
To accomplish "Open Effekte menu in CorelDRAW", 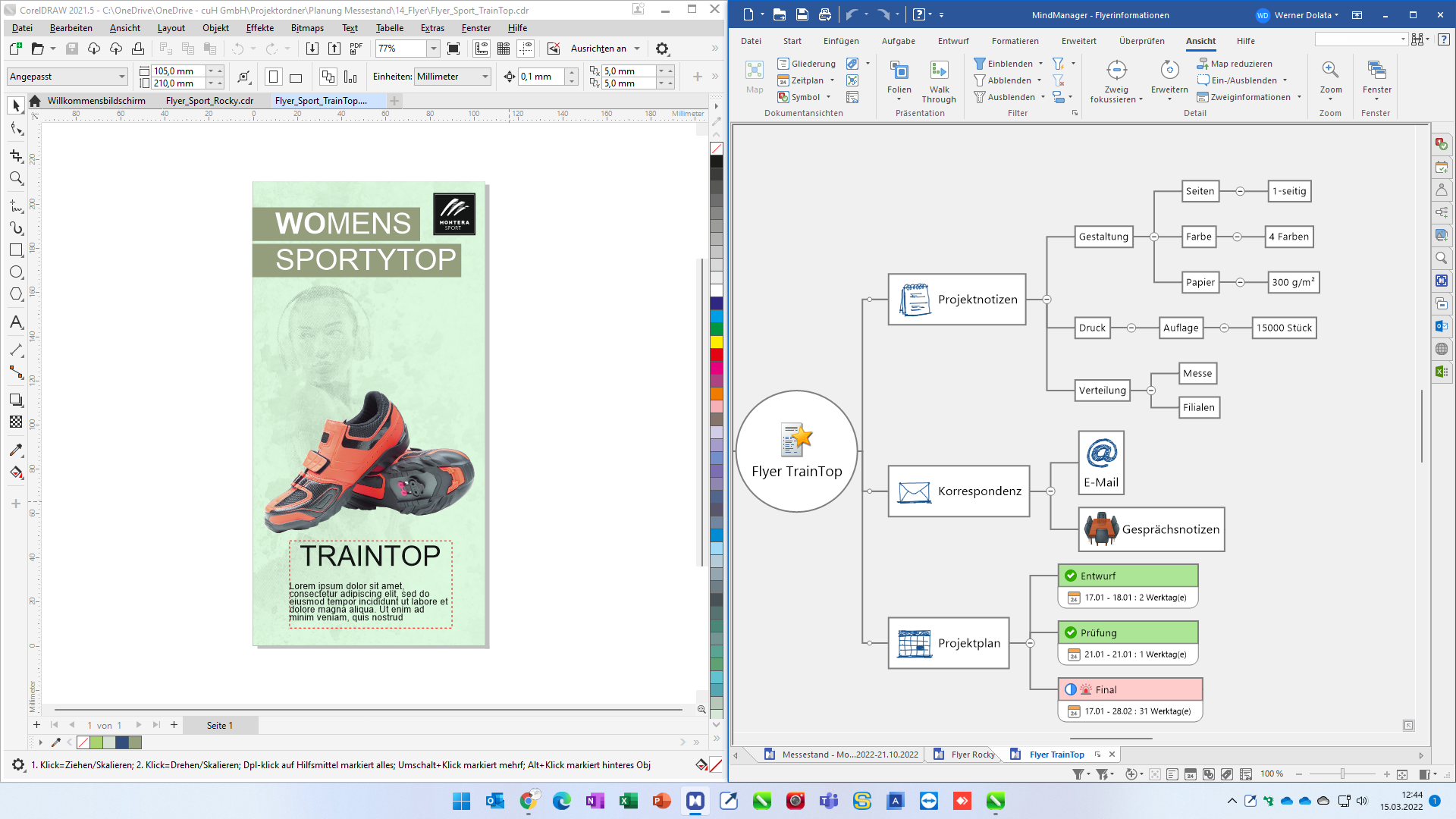I will click(259, 28).
